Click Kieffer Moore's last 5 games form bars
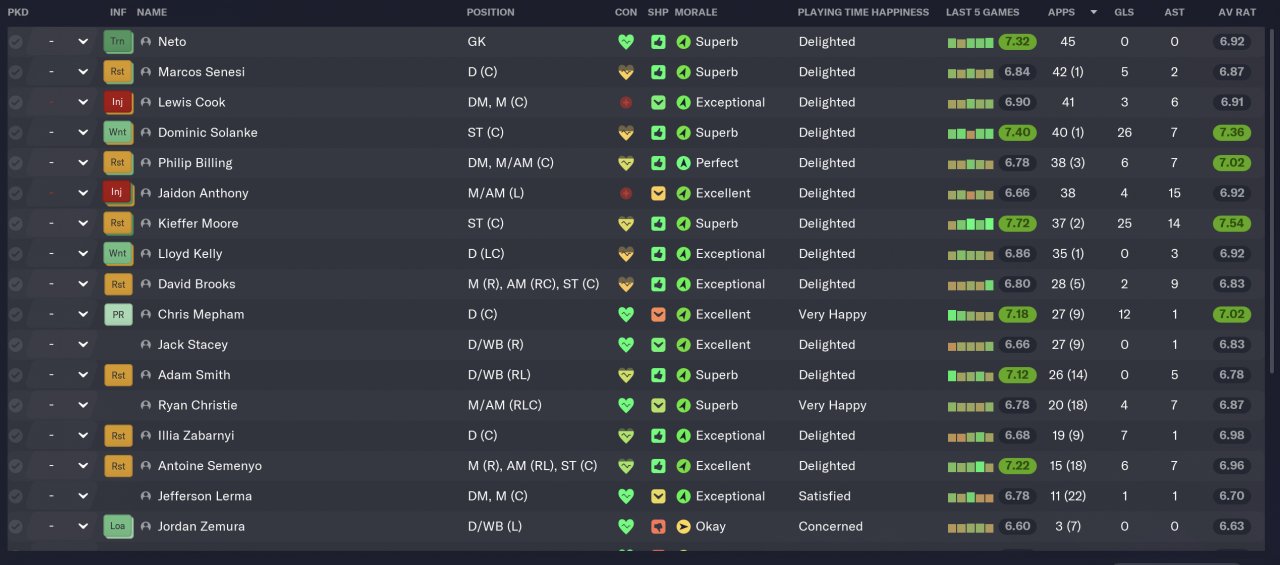The width and height of the screenshot is (1280, 565). [x=970, y=224]
